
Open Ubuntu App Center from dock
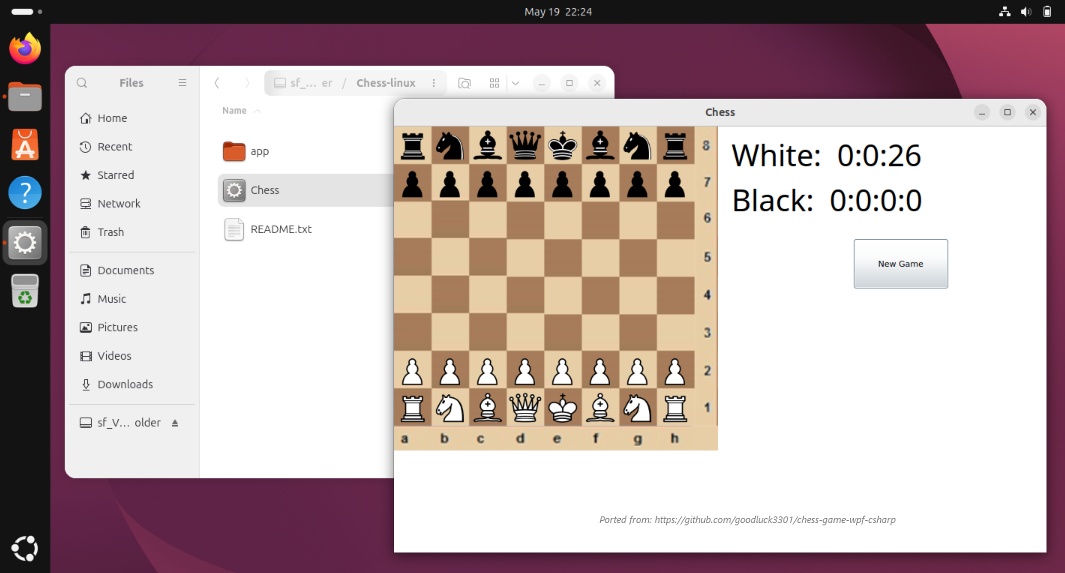coord(25,145)
